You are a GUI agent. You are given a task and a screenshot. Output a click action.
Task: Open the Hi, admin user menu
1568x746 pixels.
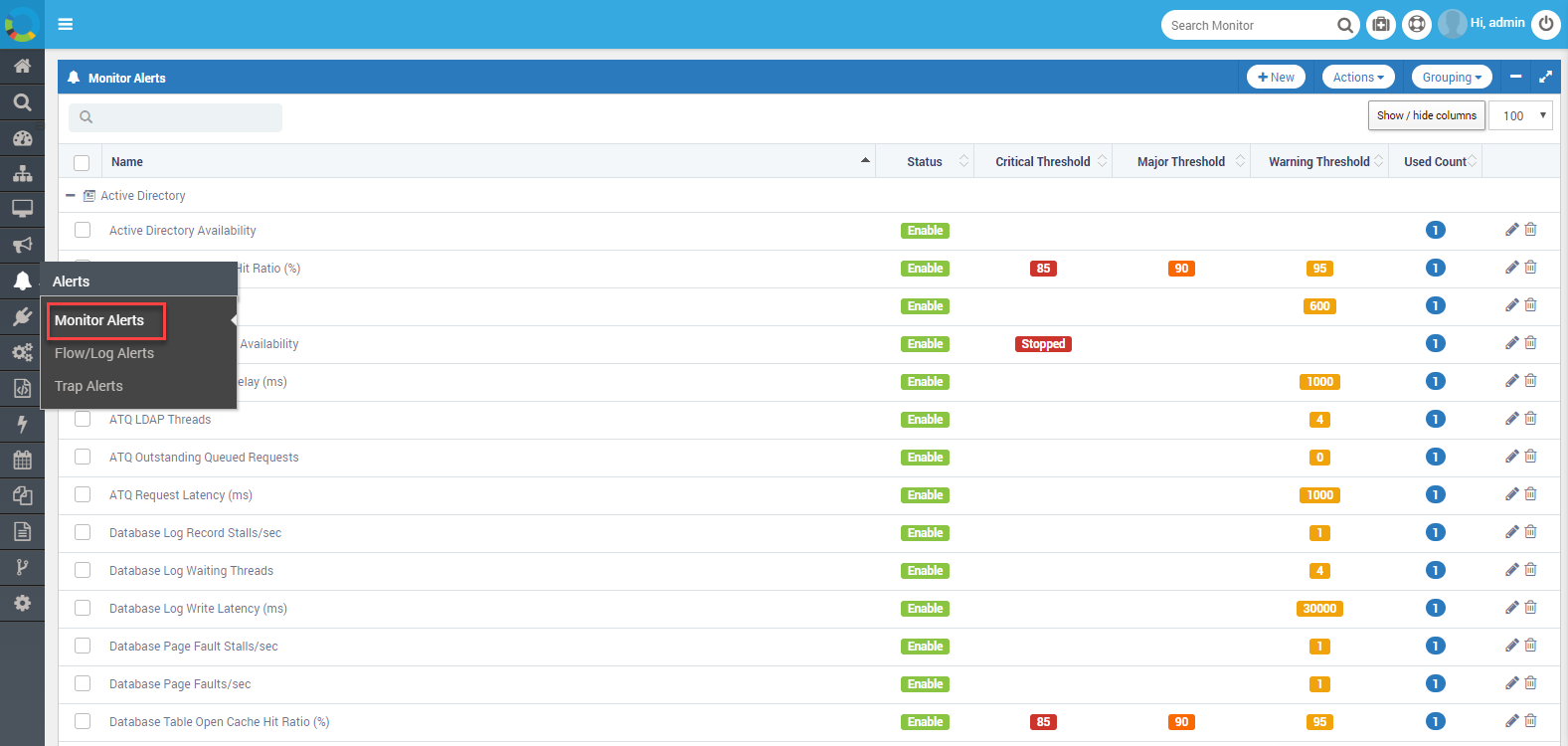[1482, 23]
